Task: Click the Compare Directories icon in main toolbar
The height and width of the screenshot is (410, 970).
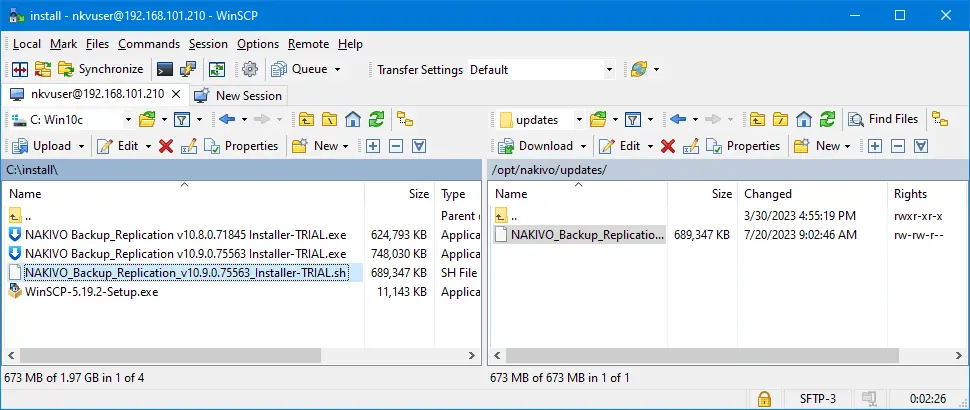Action: (x=20, y=69)
